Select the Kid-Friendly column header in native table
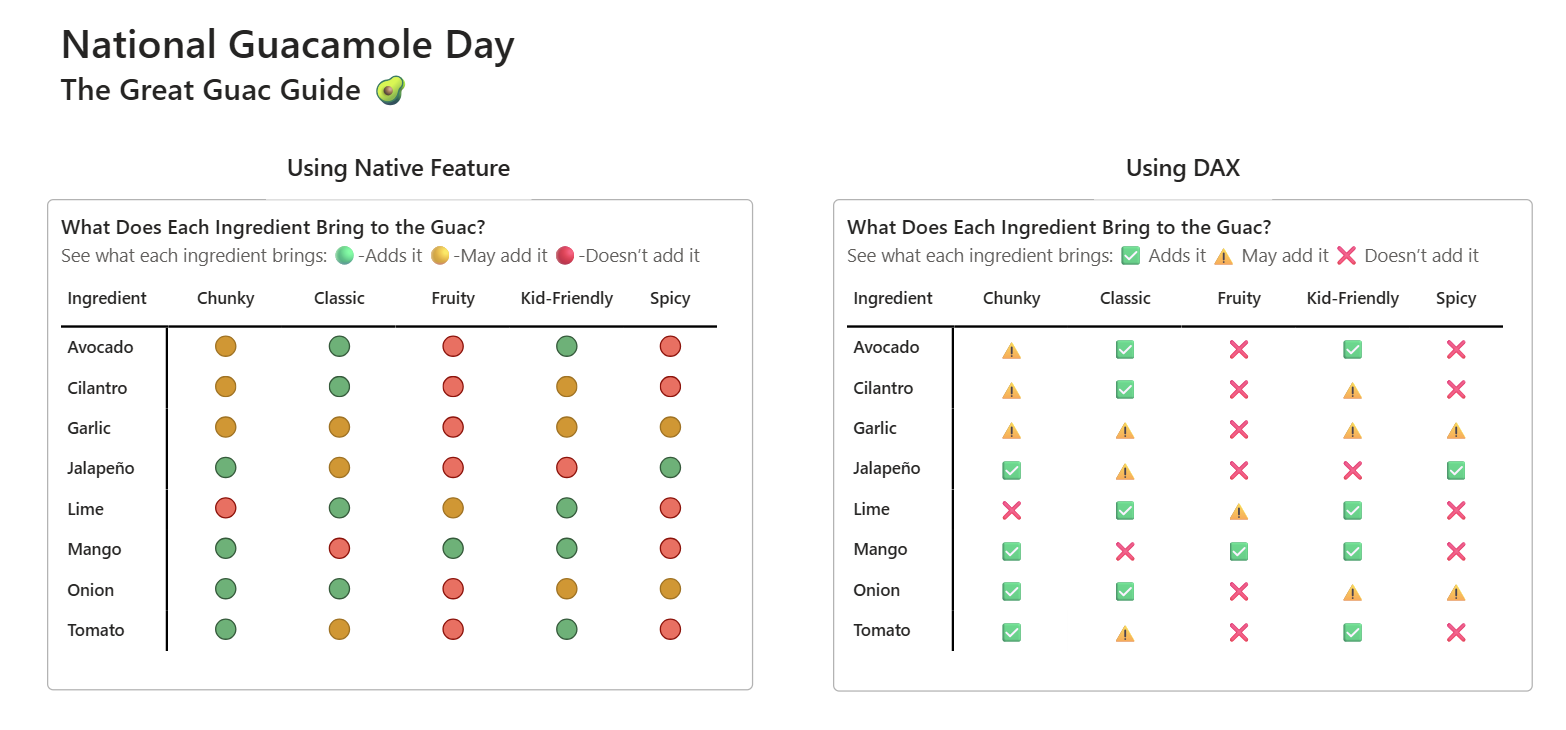 pos(567,298)
